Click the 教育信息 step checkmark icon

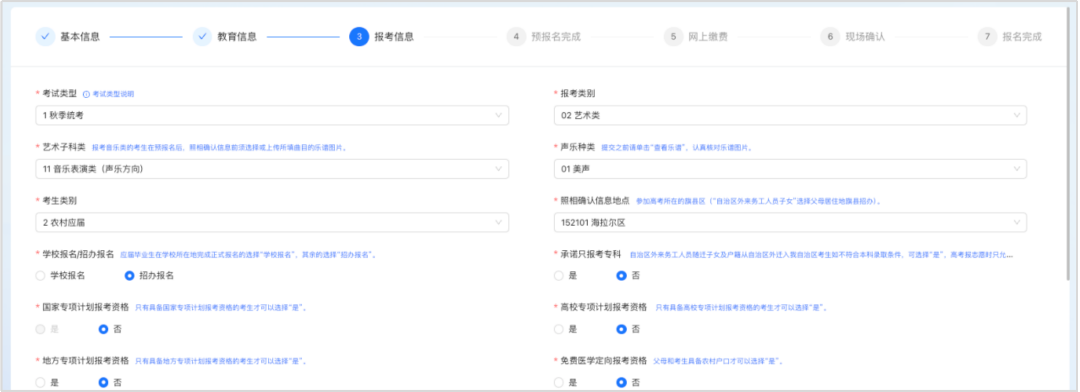click(x=202, y=37)
